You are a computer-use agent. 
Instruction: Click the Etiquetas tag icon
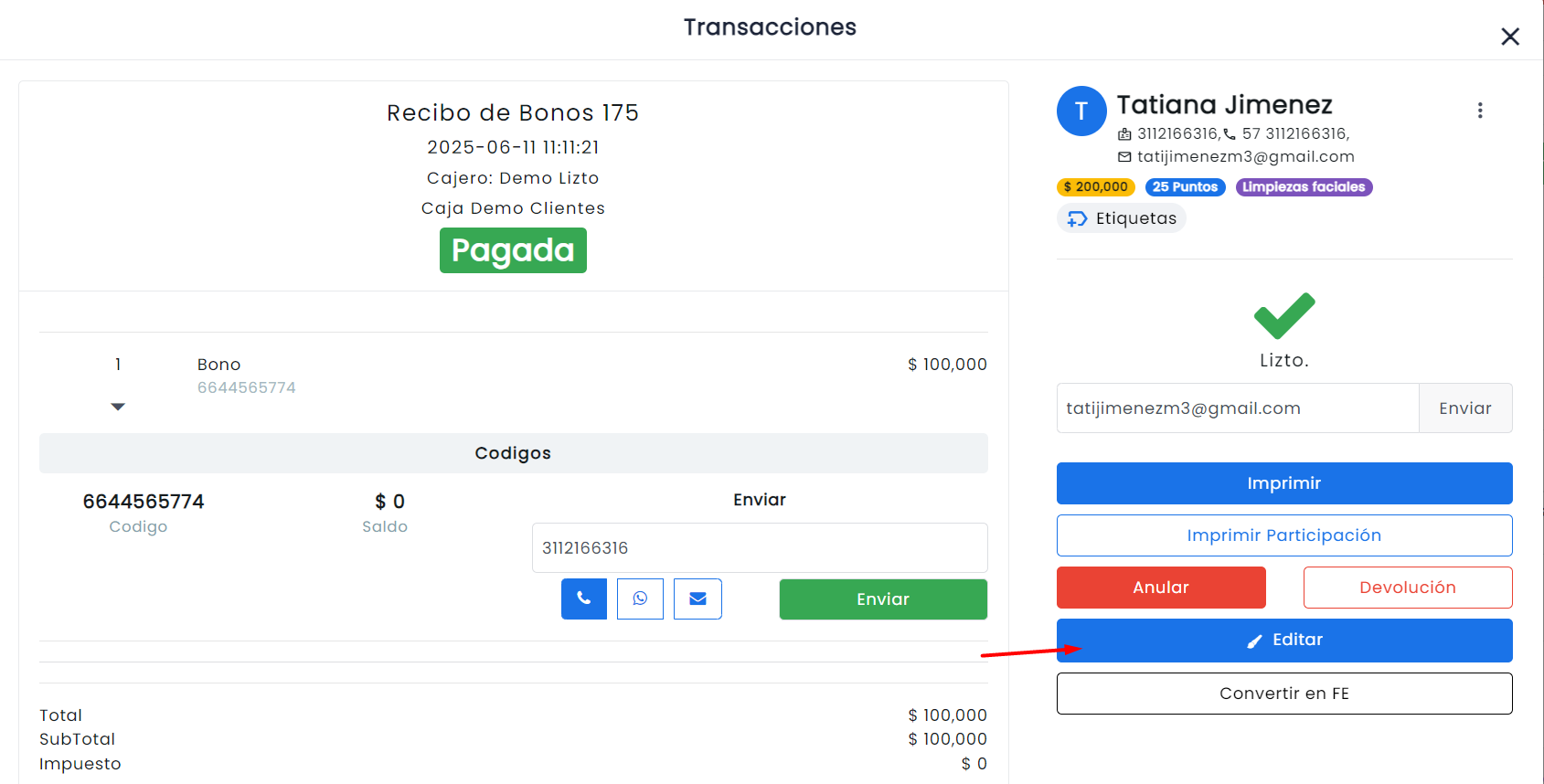click(1078, 218)
